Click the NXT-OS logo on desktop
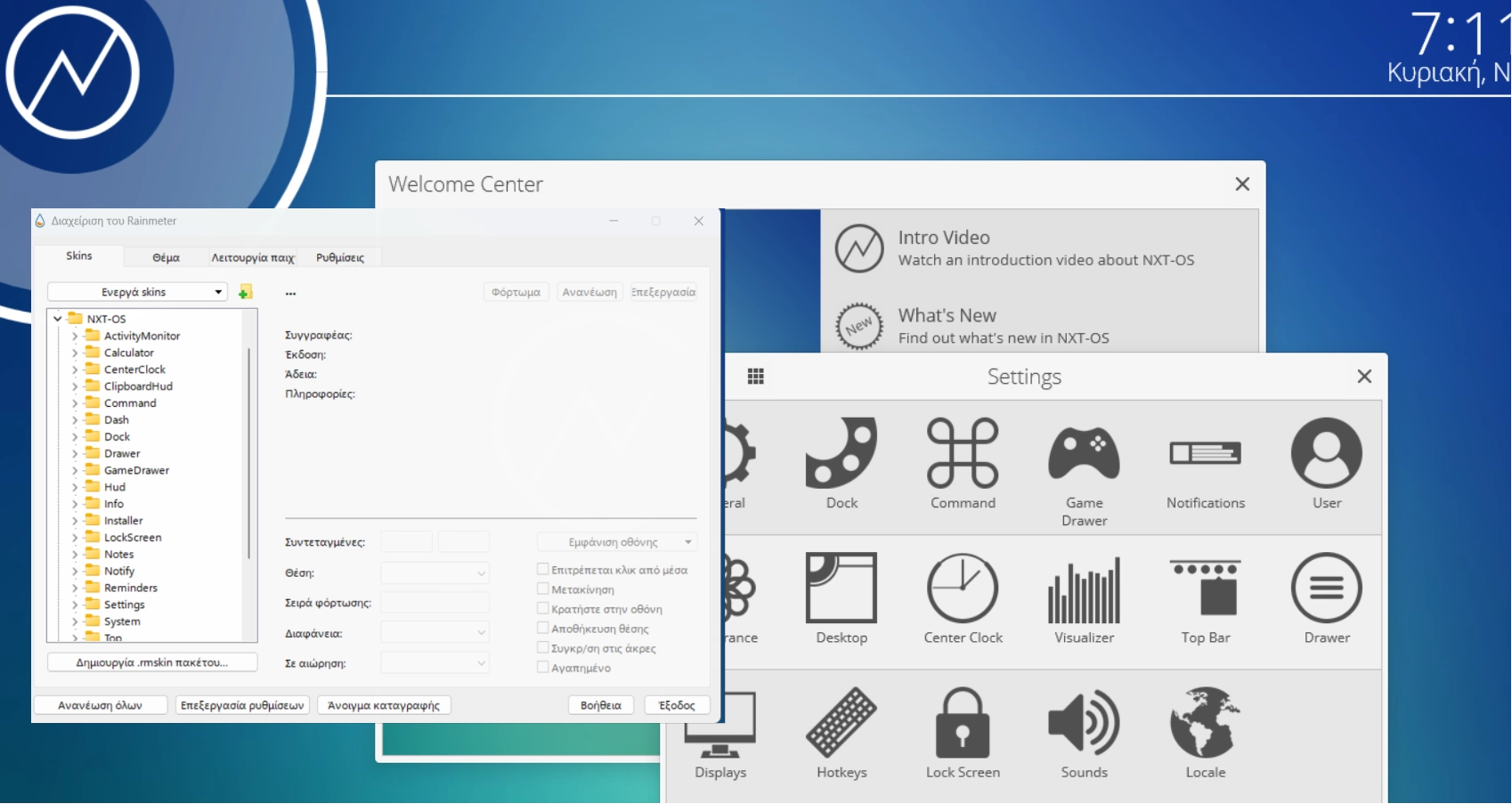1512x804 pixels. [x=73, y=73]
